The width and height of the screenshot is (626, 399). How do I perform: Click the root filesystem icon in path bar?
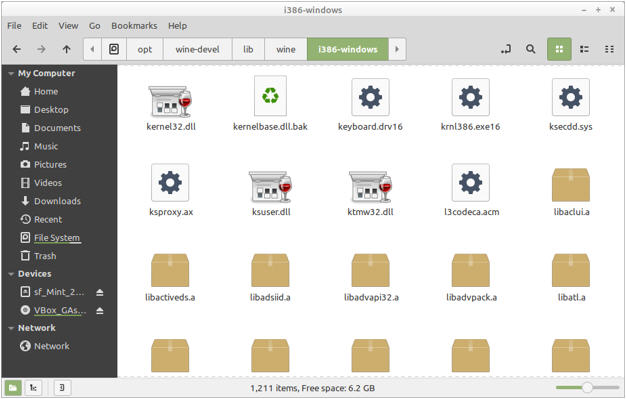coord(114,49)
